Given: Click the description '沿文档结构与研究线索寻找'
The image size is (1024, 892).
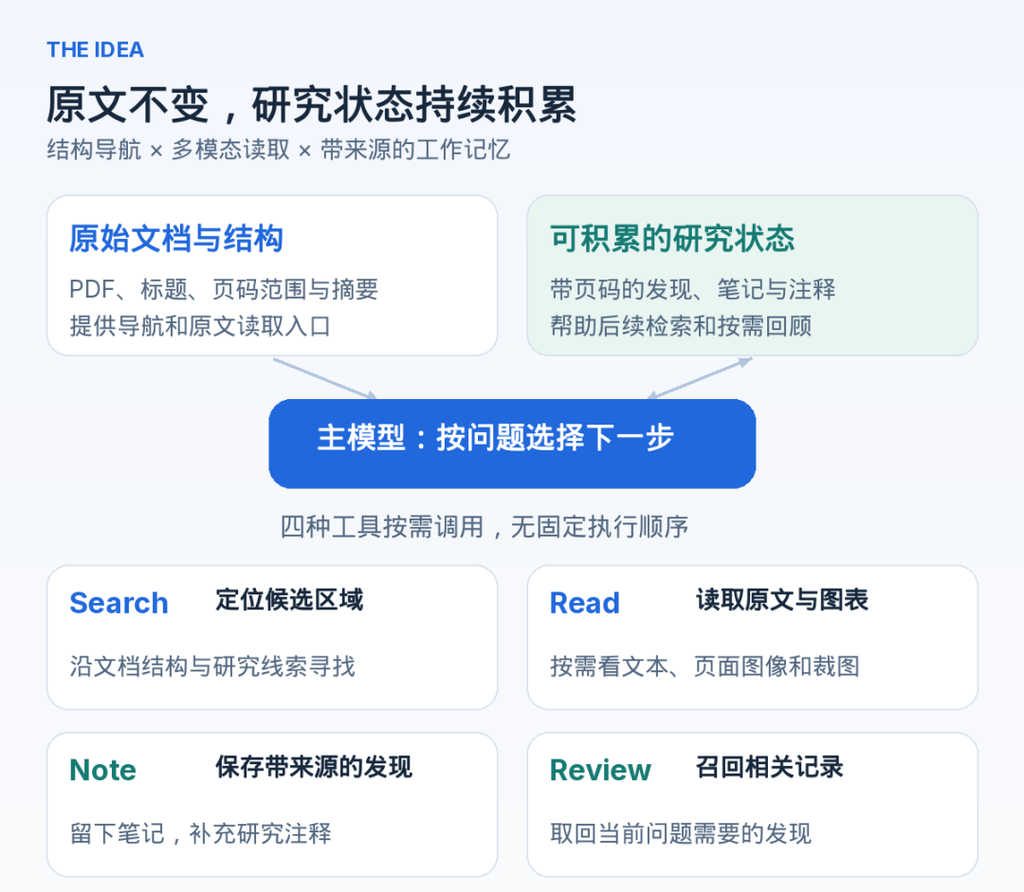Looking at the screenshot, I should 212,667.
